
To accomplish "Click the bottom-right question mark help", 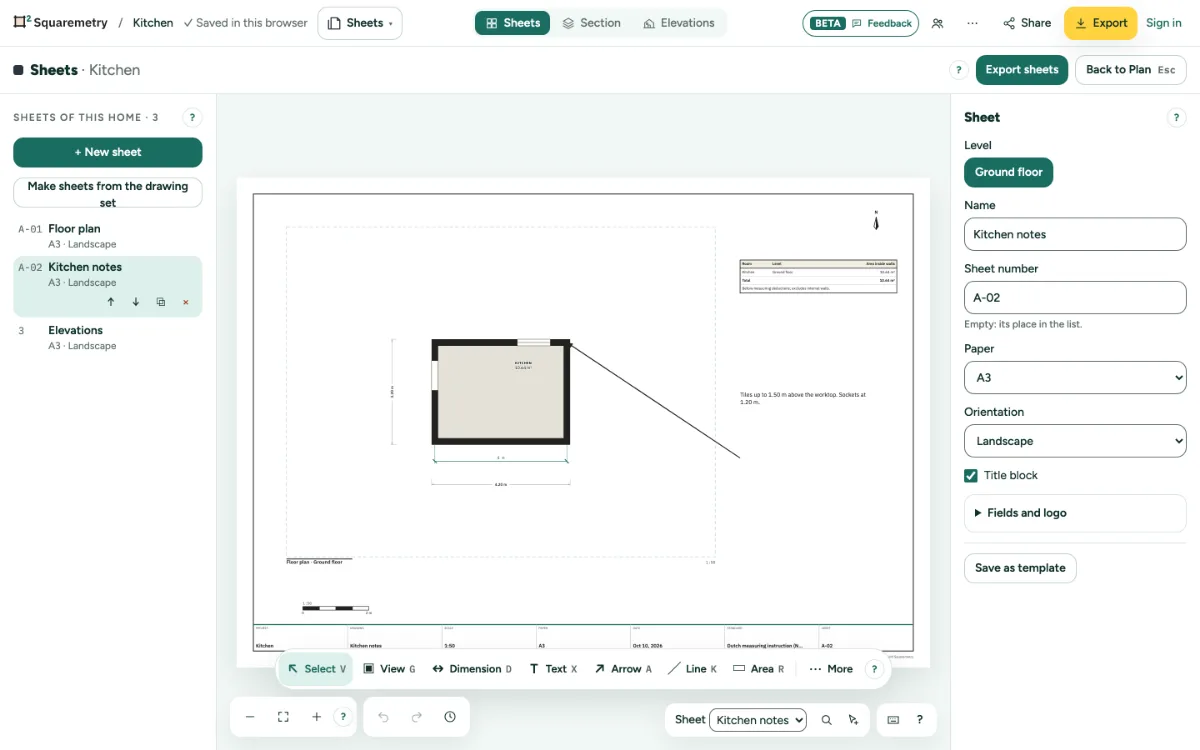I will click(x=920, y=720).
